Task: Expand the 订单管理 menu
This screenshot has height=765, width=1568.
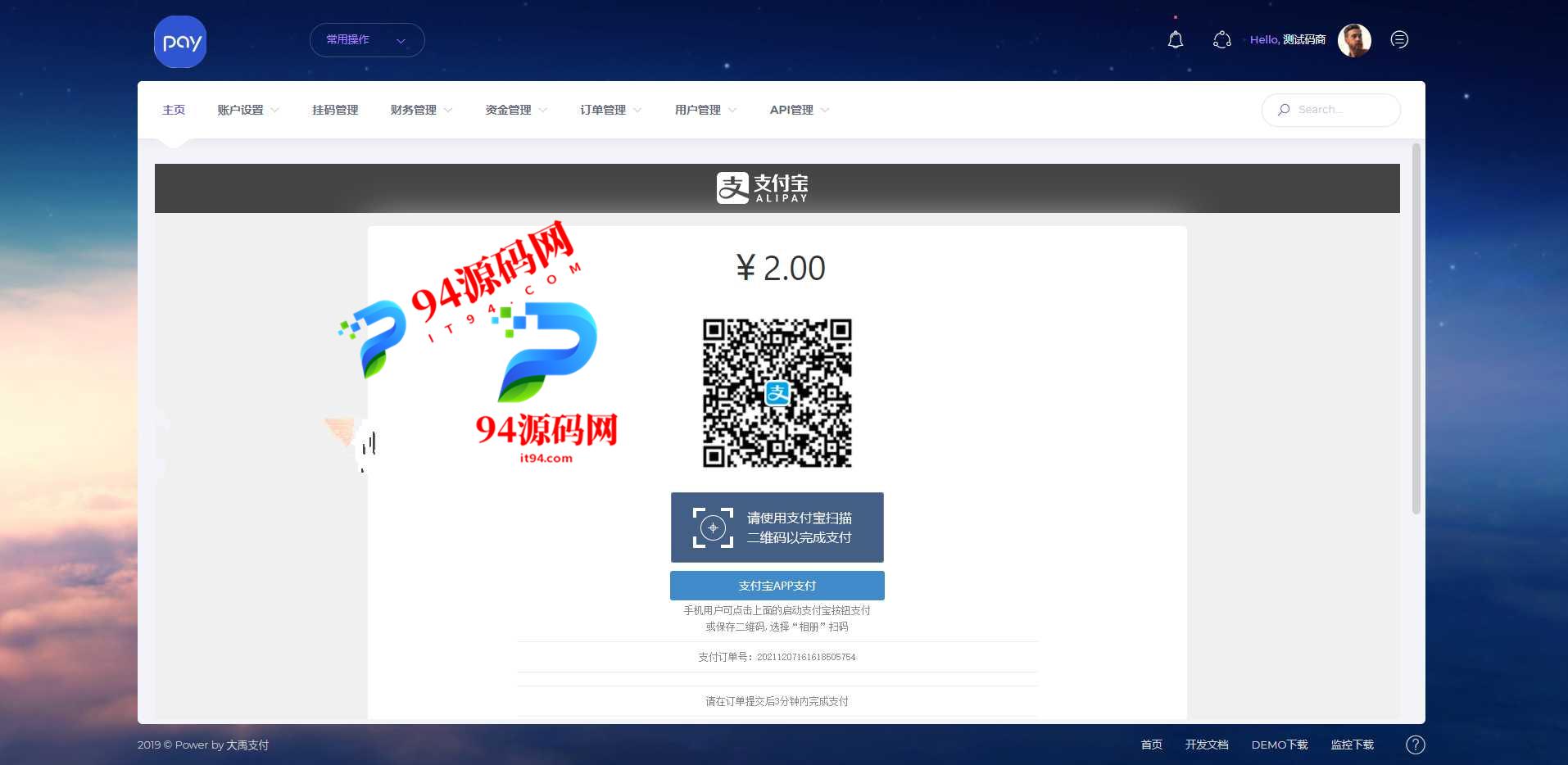Action: (611, 110)
